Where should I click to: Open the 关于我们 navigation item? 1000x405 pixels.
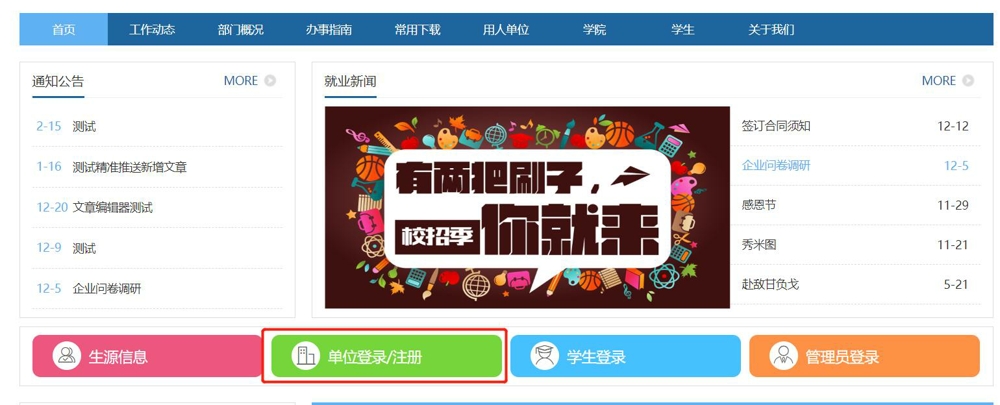coord(771,29)
